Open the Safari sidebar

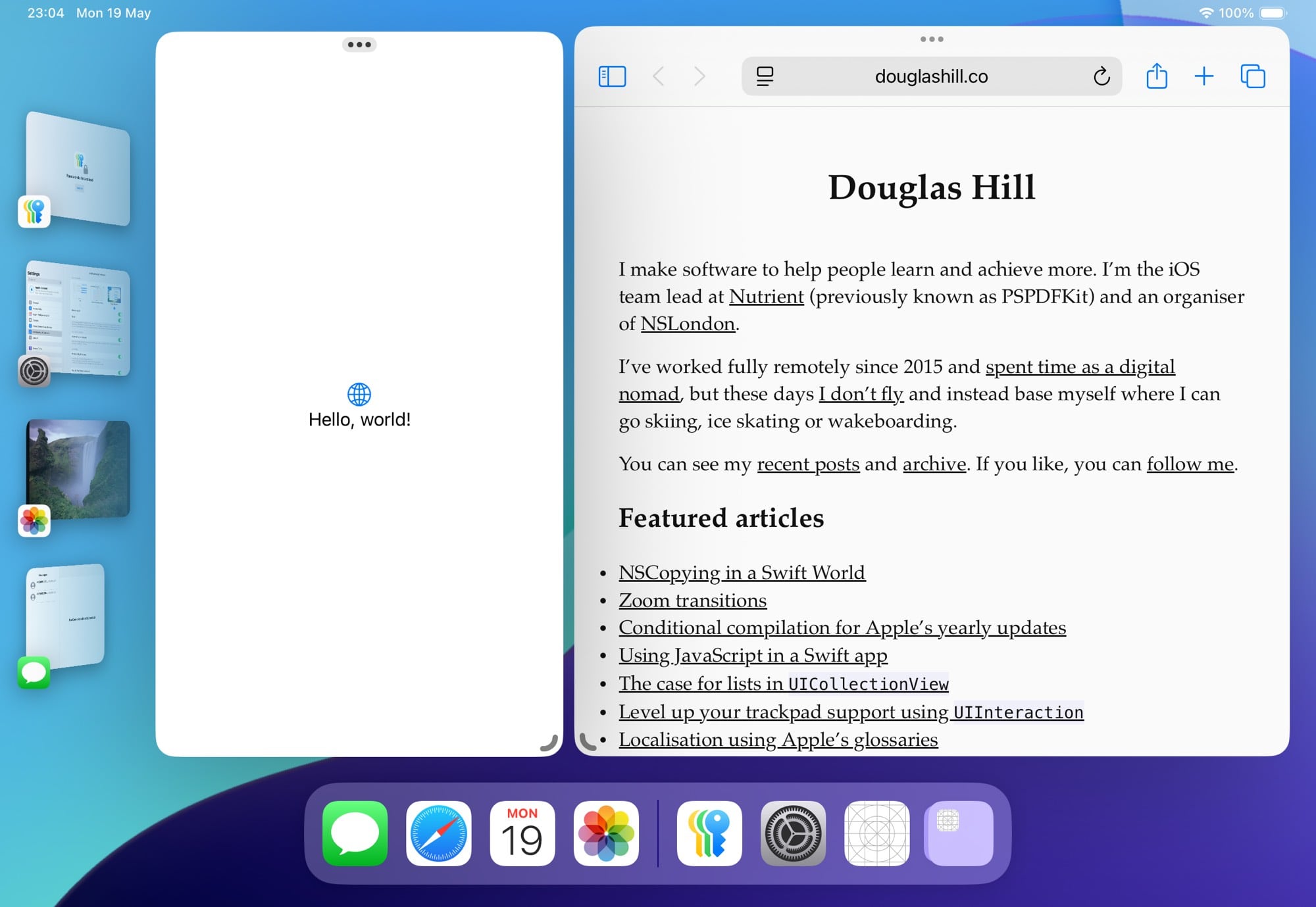tap(611, 76)
